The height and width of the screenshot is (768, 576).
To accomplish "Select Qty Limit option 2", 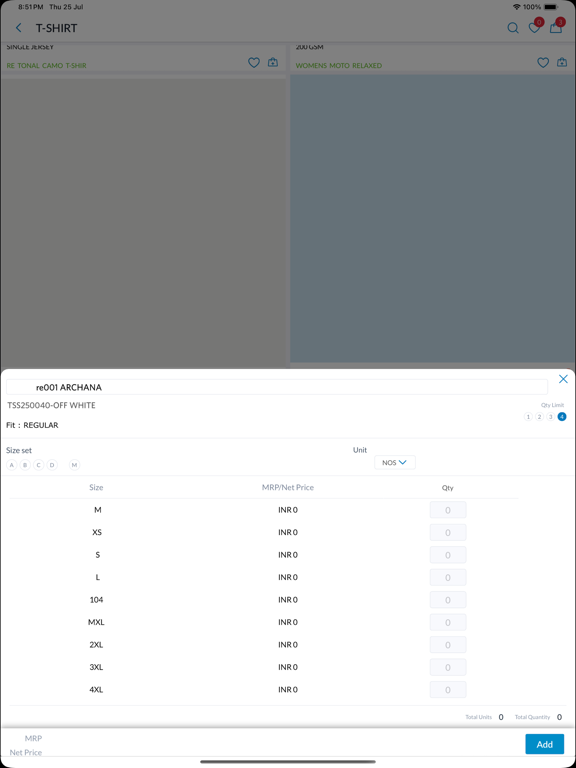I will click(x=539, y=417).
